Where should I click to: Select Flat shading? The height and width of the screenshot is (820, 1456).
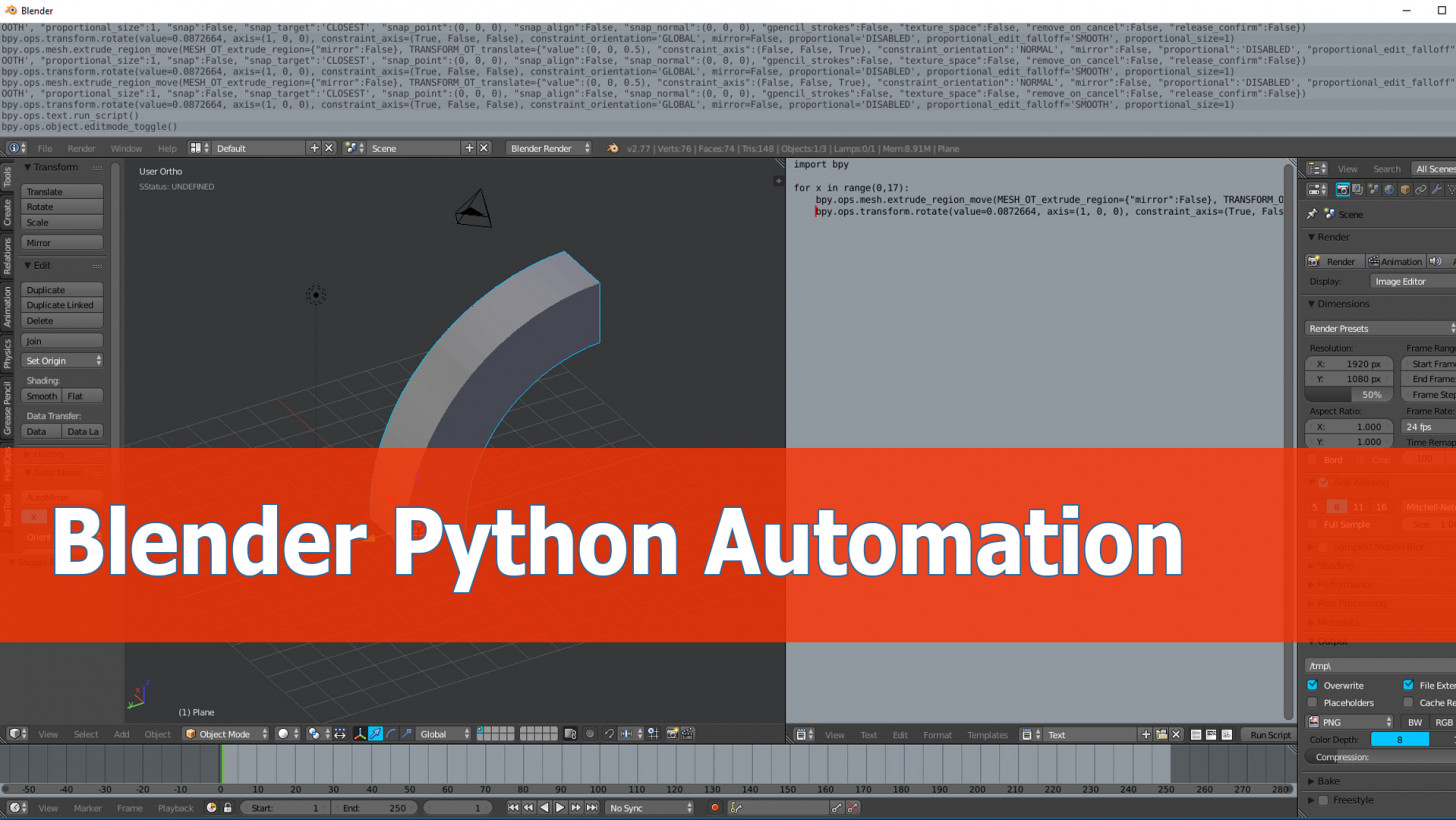pos(81,396)
